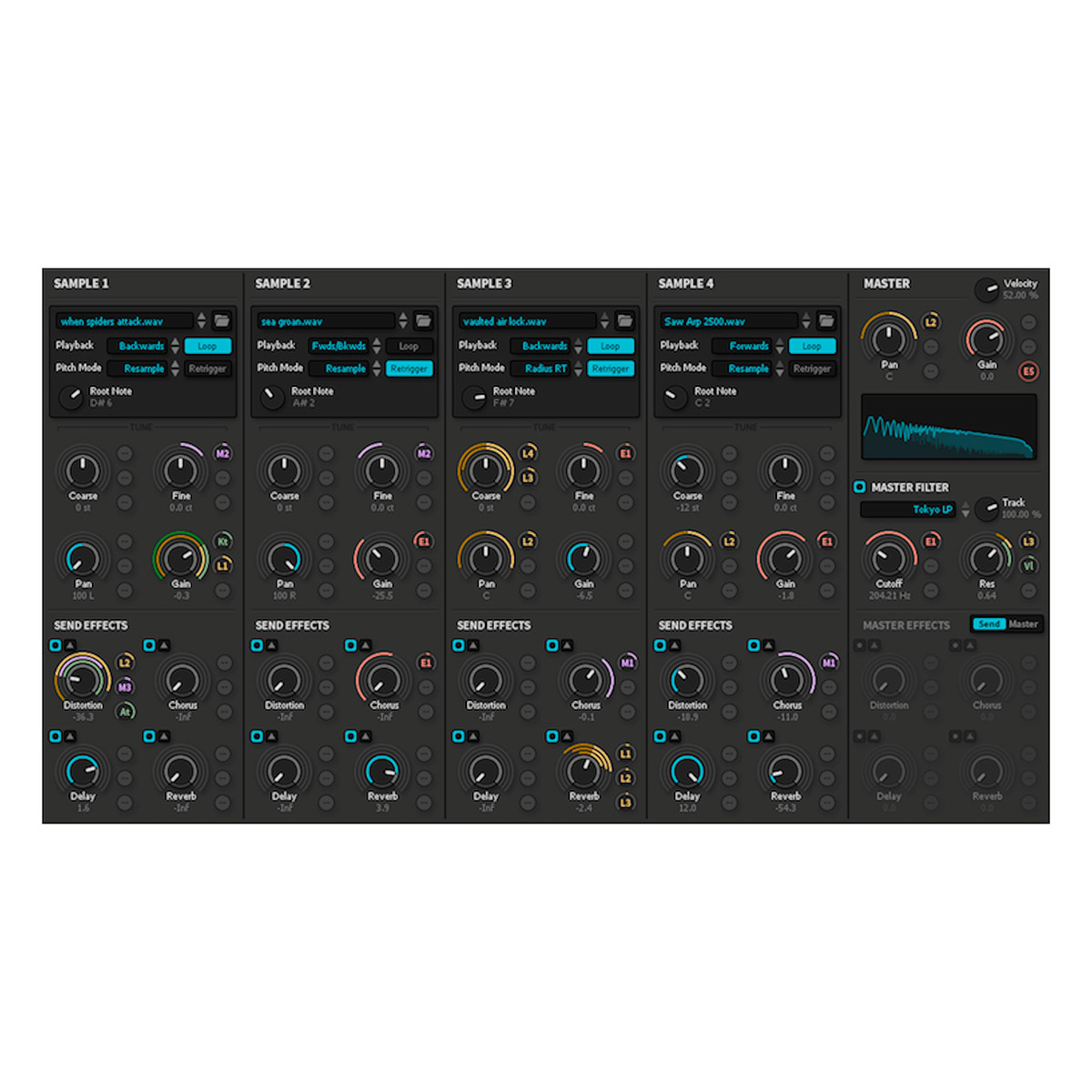Enable Loop button on Sample 2
Screen dimensions: 1092x1092
click(409, 347)
